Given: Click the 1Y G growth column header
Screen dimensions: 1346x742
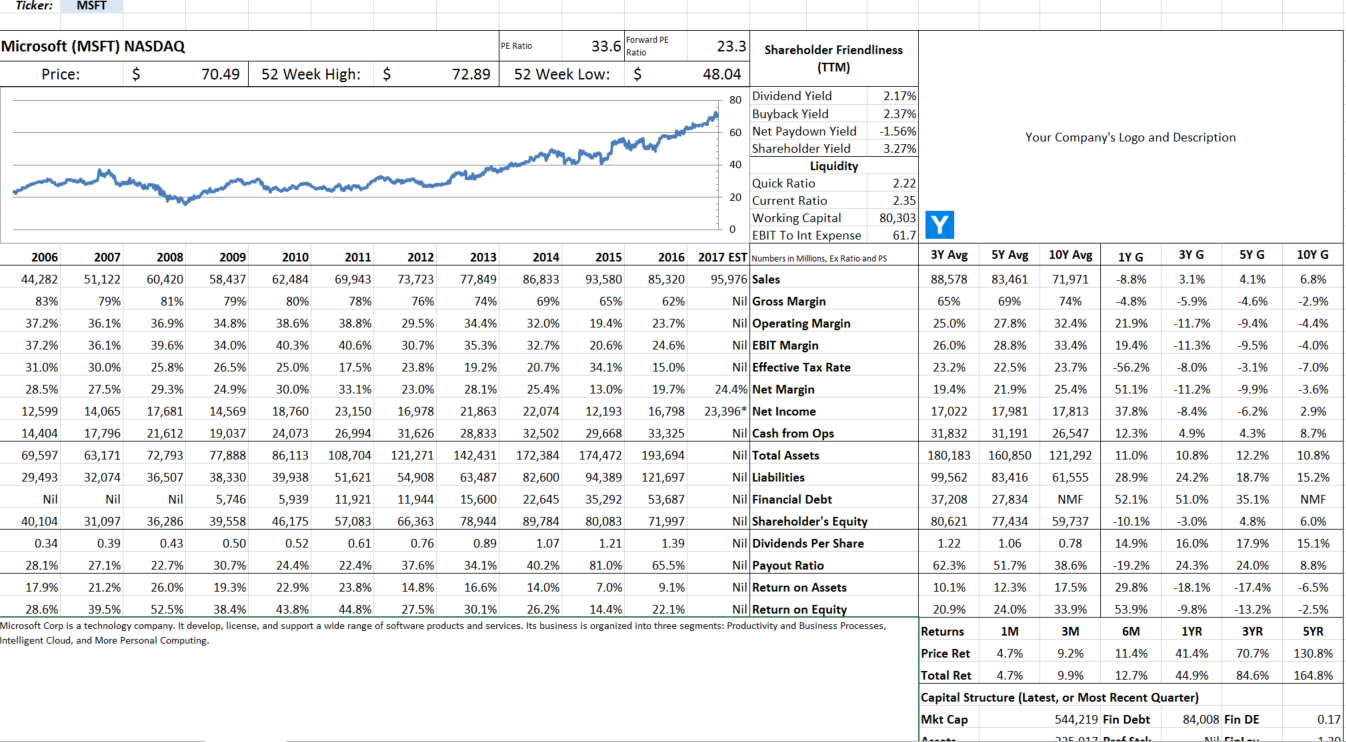Looking at the screenshot, I should [1130, 256].
